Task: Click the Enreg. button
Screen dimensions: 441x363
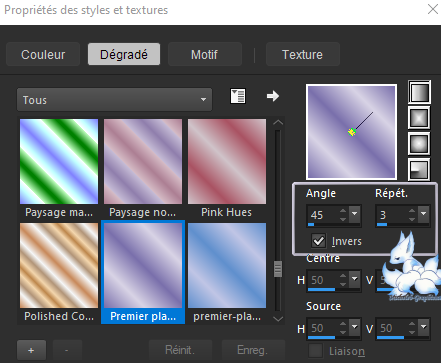Action: 253,350
